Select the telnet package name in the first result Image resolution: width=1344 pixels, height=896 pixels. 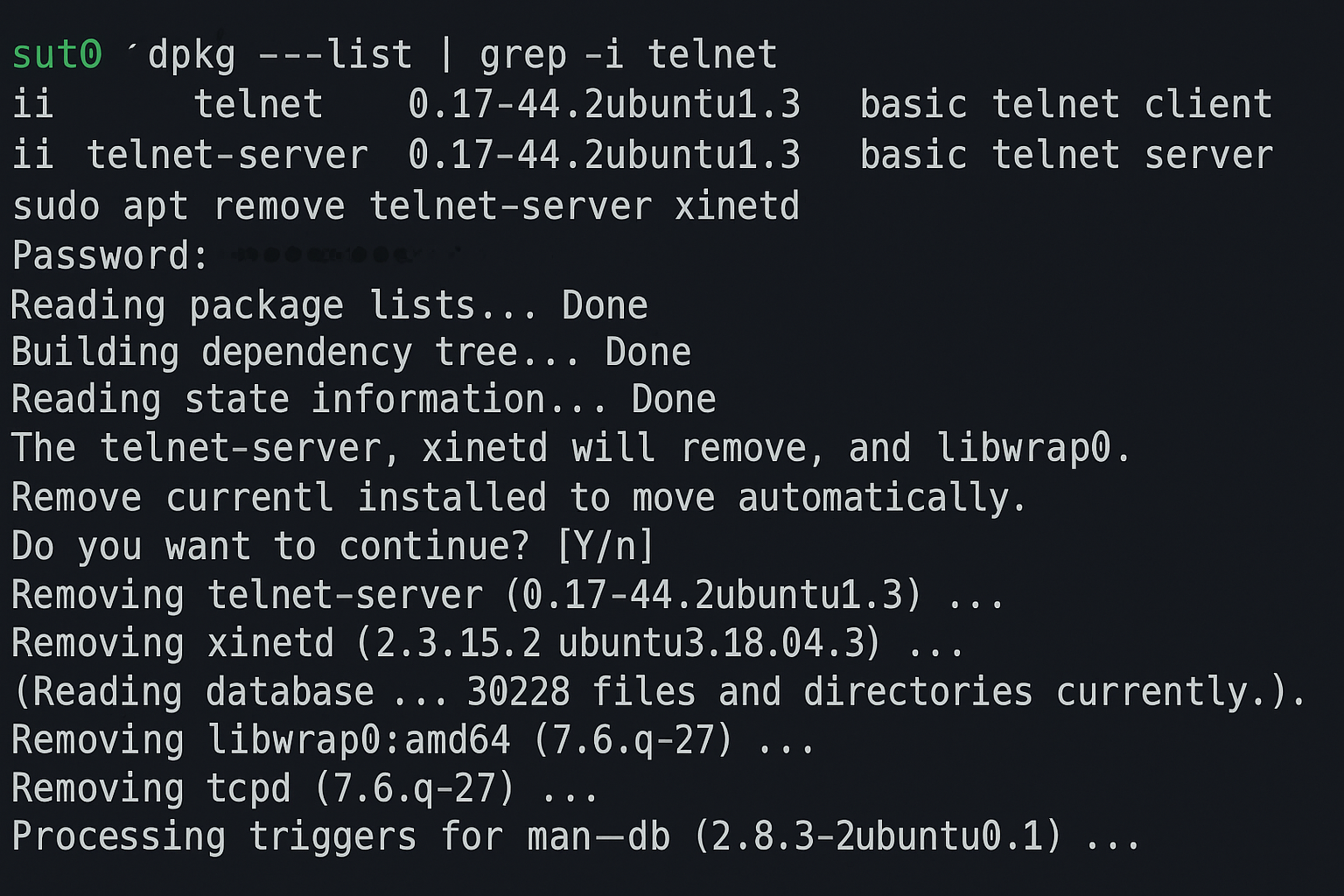(x=258, y=105)
